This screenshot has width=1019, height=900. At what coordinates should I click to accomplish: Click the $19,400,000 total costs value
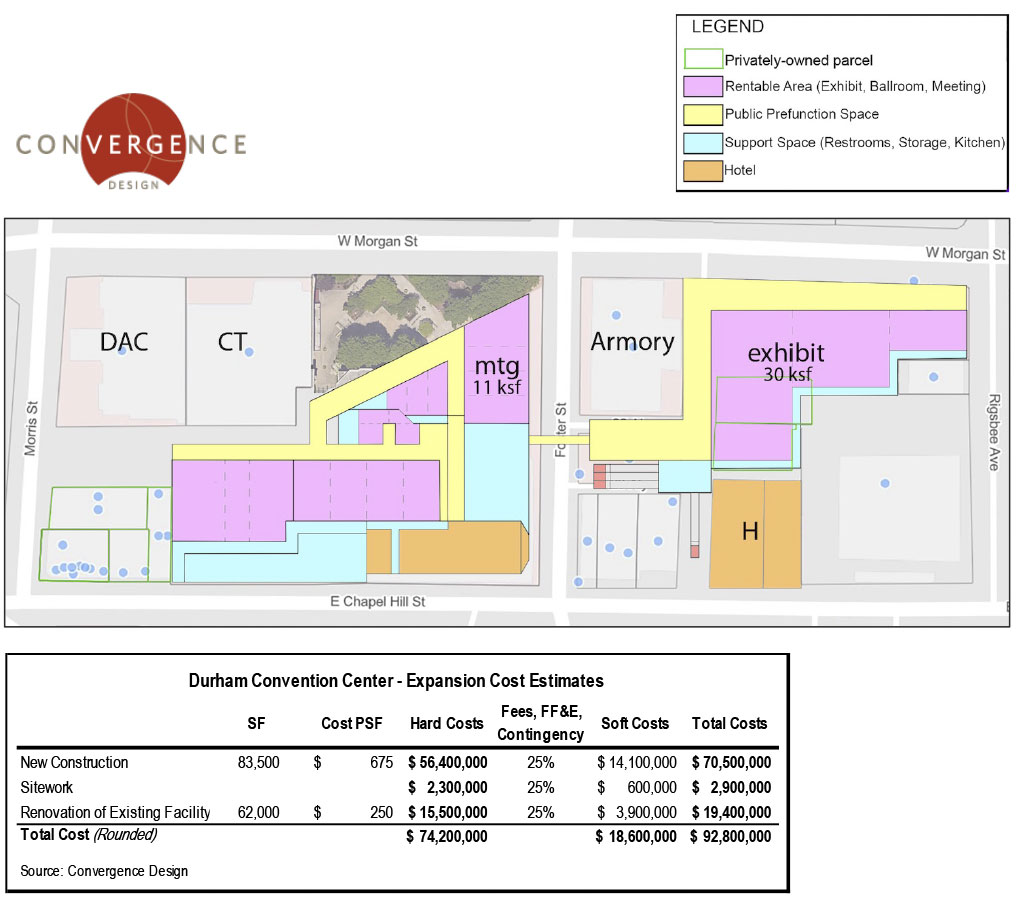(x=731, y=813)
